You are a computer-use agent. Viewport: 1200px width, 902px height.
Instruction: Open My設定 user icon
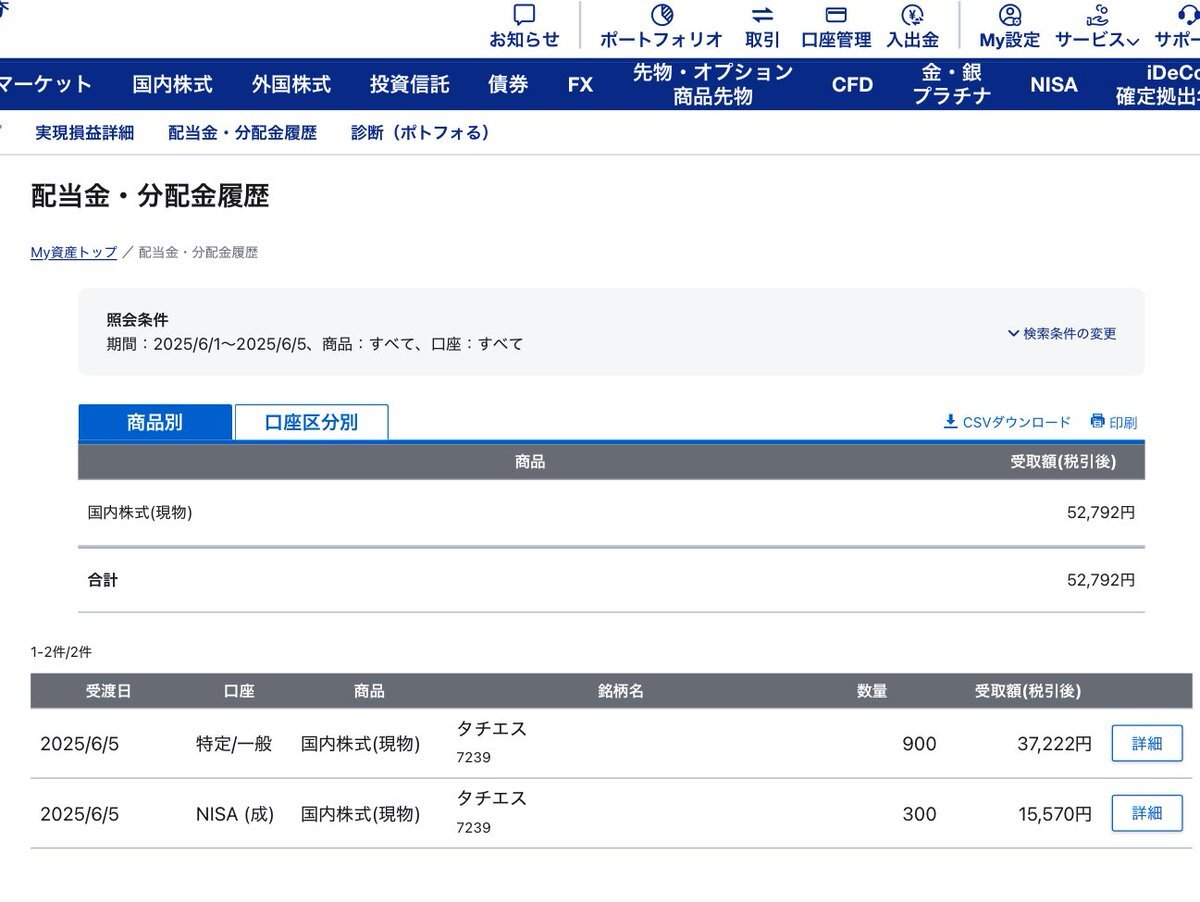(x=1010, y=15)
